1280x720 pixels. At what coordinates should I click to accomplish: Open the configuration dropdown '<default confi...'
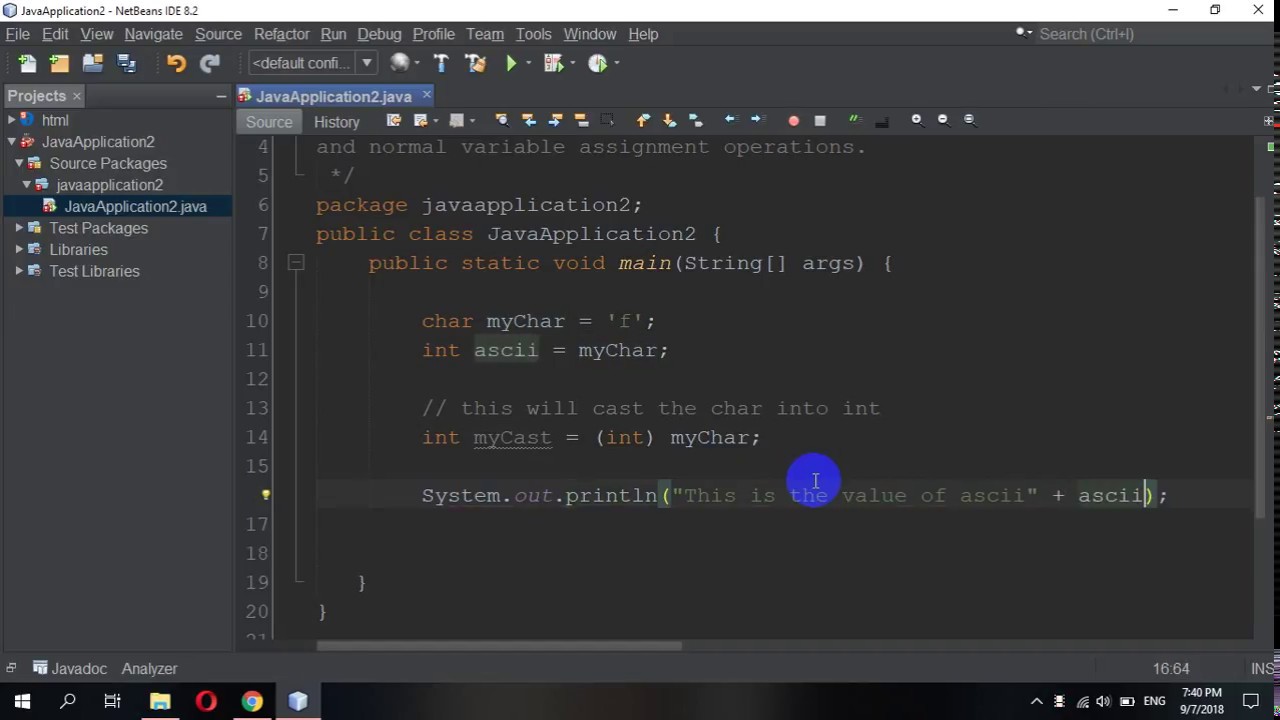312,63
